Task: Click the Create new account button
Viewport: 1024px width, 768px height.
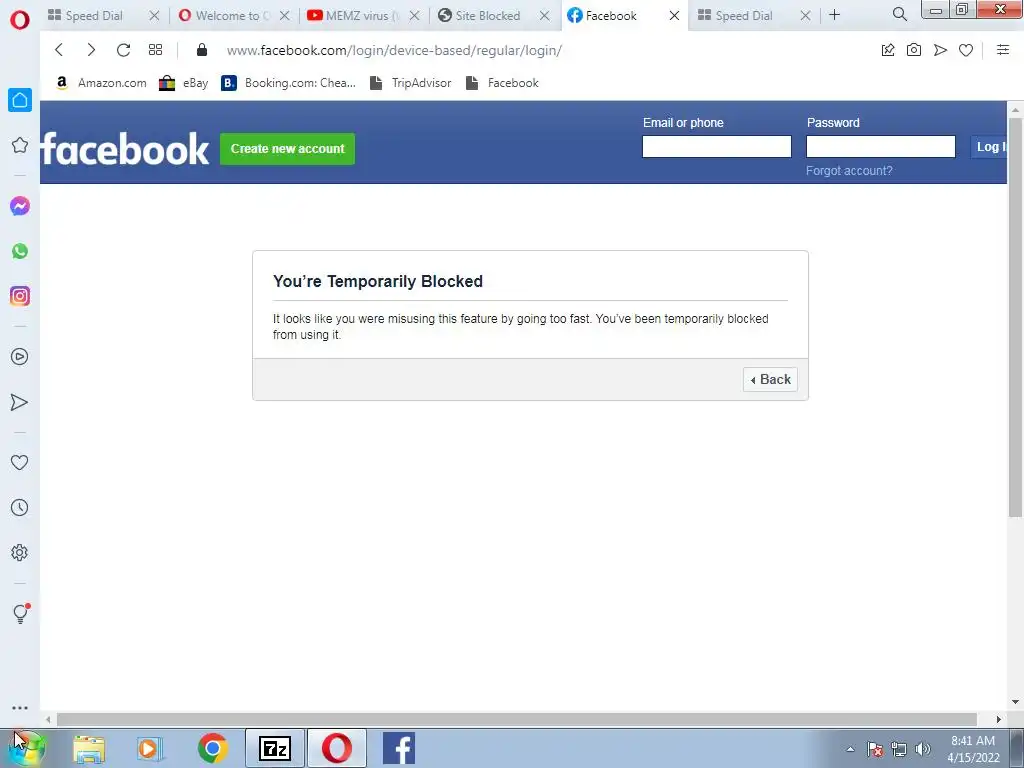Action: pyautogui.click(x=287, y=149)
